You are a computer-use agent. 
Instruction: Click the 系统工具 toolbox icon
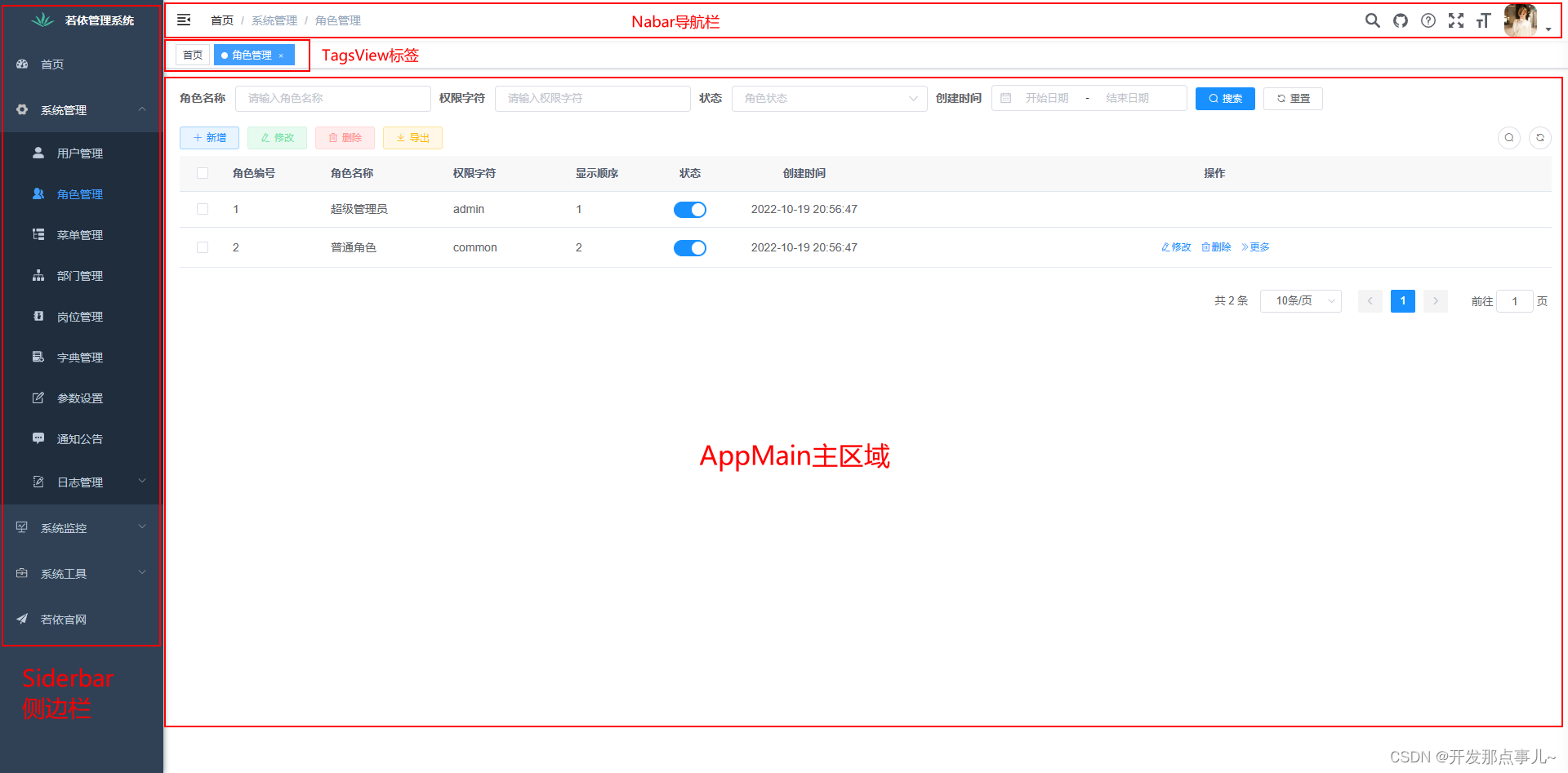[x=22, y=573]
